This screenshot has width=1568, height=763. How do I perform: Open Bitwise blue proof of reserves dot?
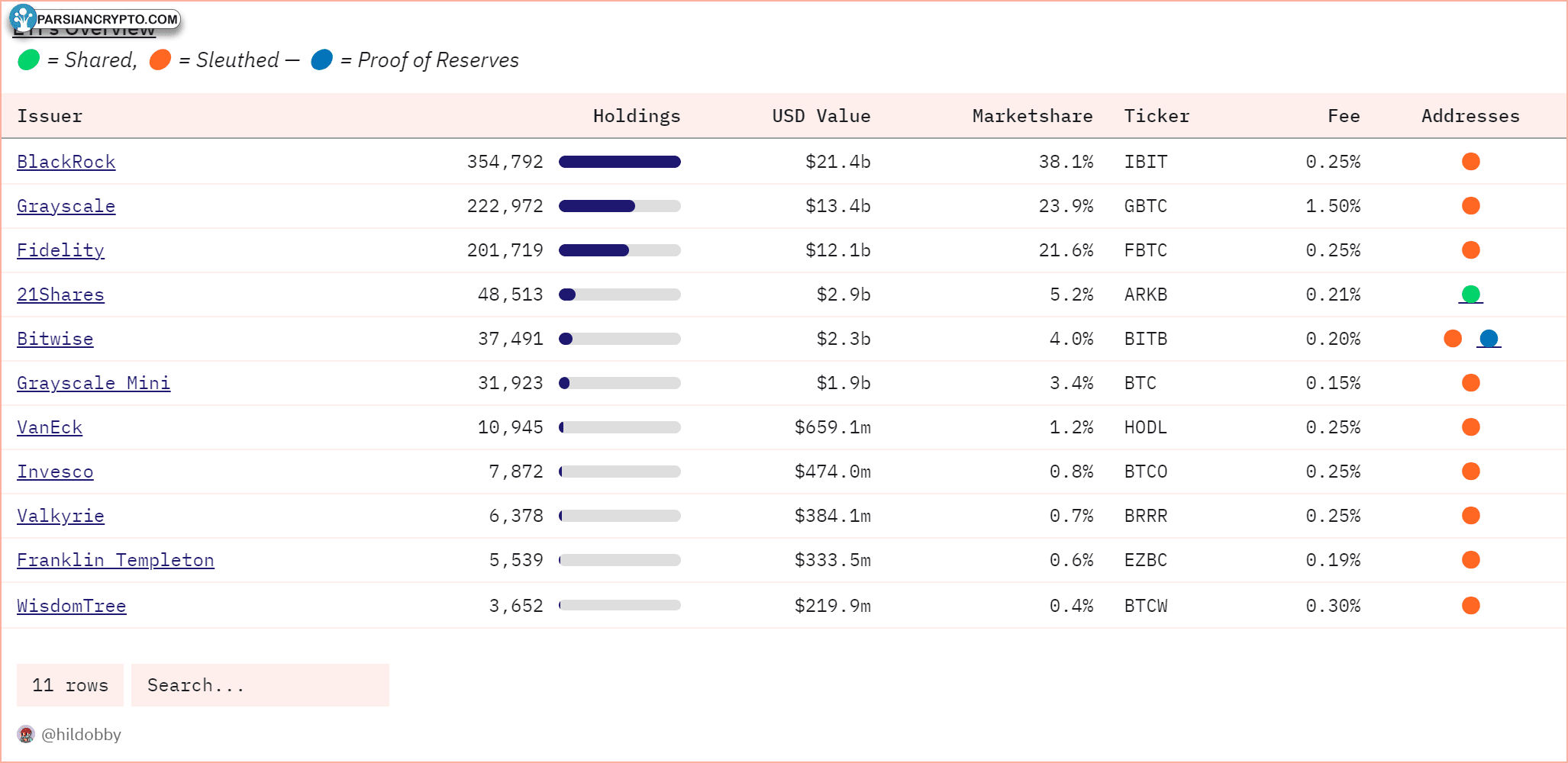coord(1489,339)
